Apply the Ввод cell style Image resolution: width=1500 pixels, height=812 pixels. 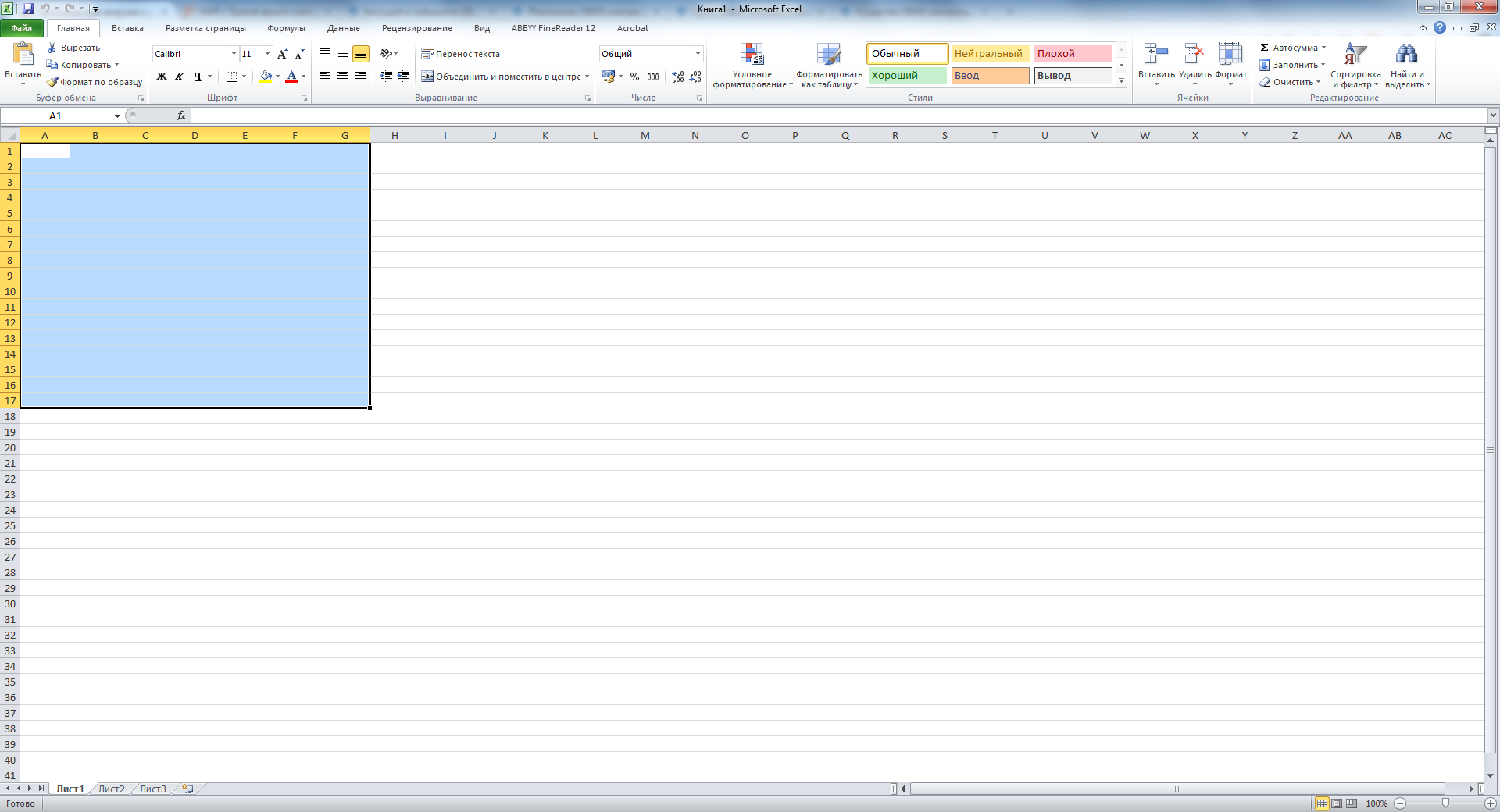[990, 76]
